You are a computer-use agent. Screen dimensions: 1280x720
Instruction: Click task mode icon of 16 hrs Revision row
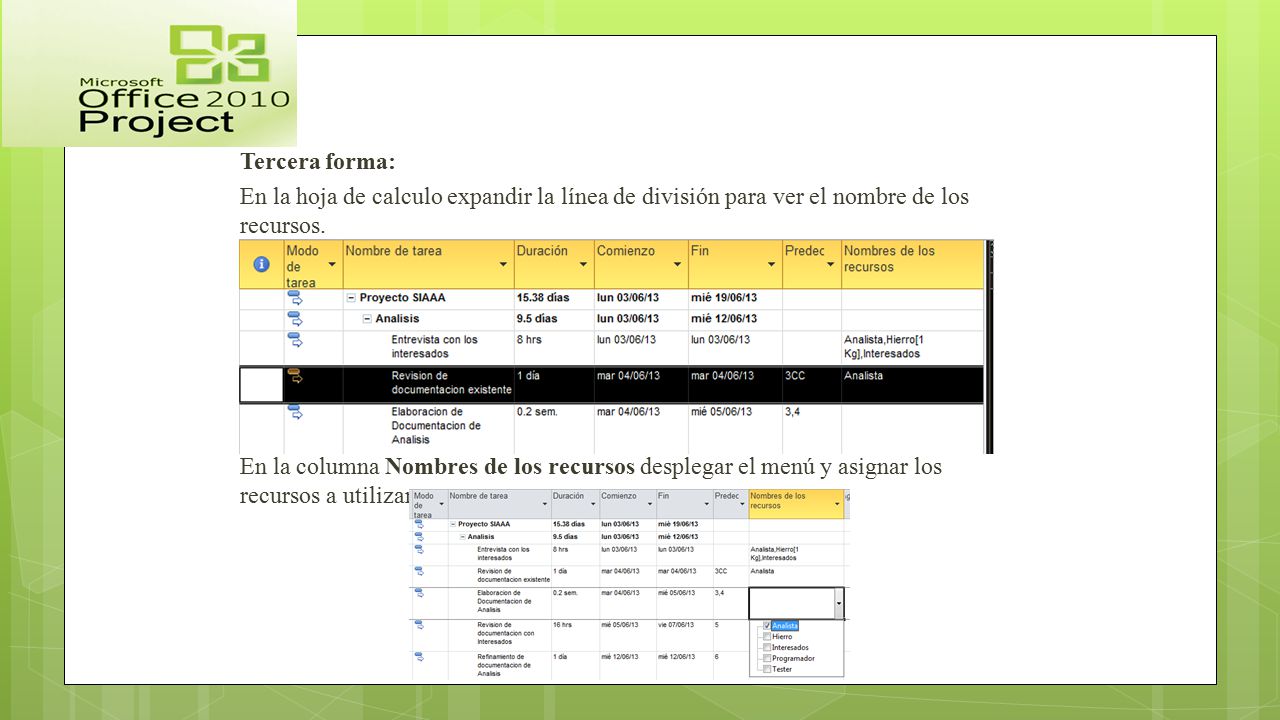click(419, 625)
